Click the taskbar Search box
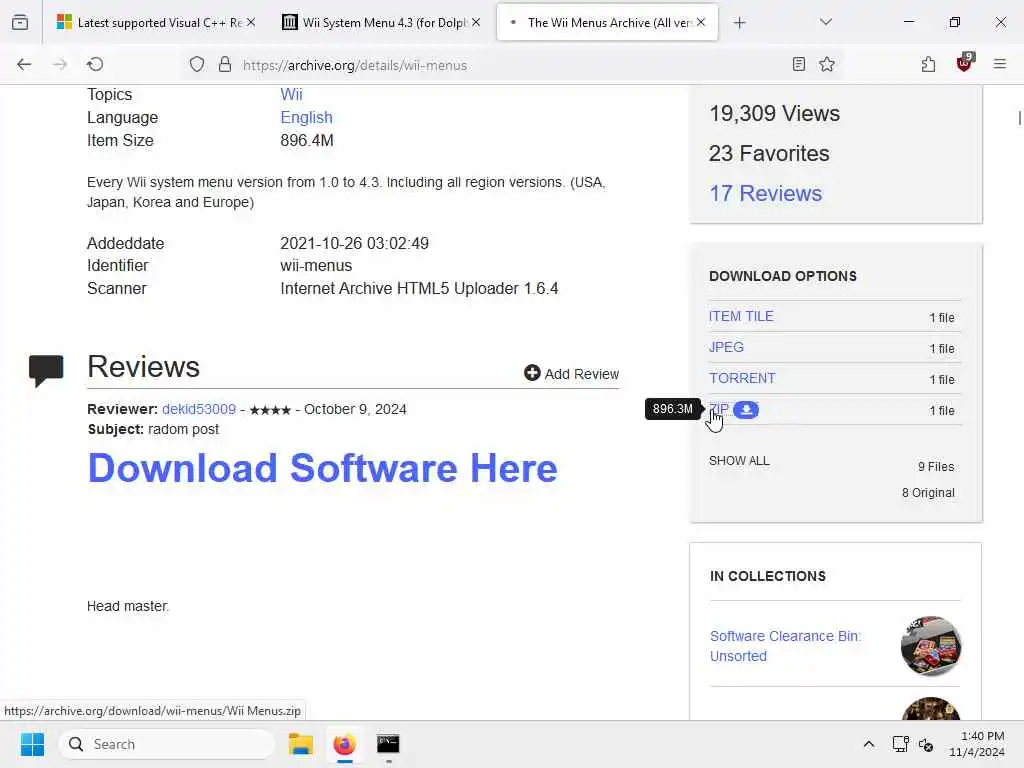This screenshot has width=1024, height=768. tap(167, 744)
